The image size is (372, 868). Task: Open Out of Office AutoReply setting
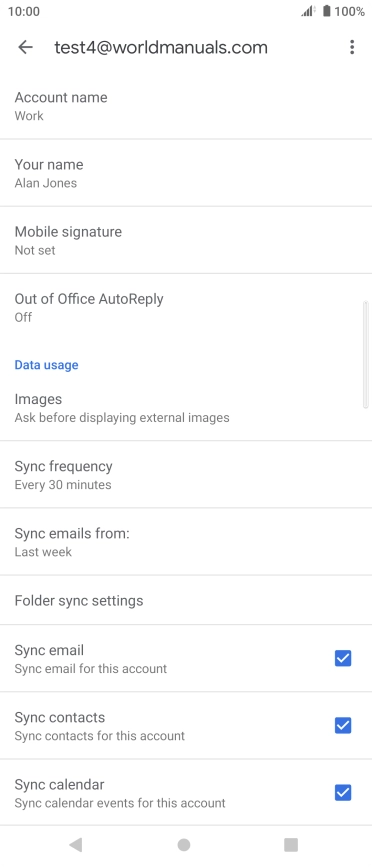point(186,307)
